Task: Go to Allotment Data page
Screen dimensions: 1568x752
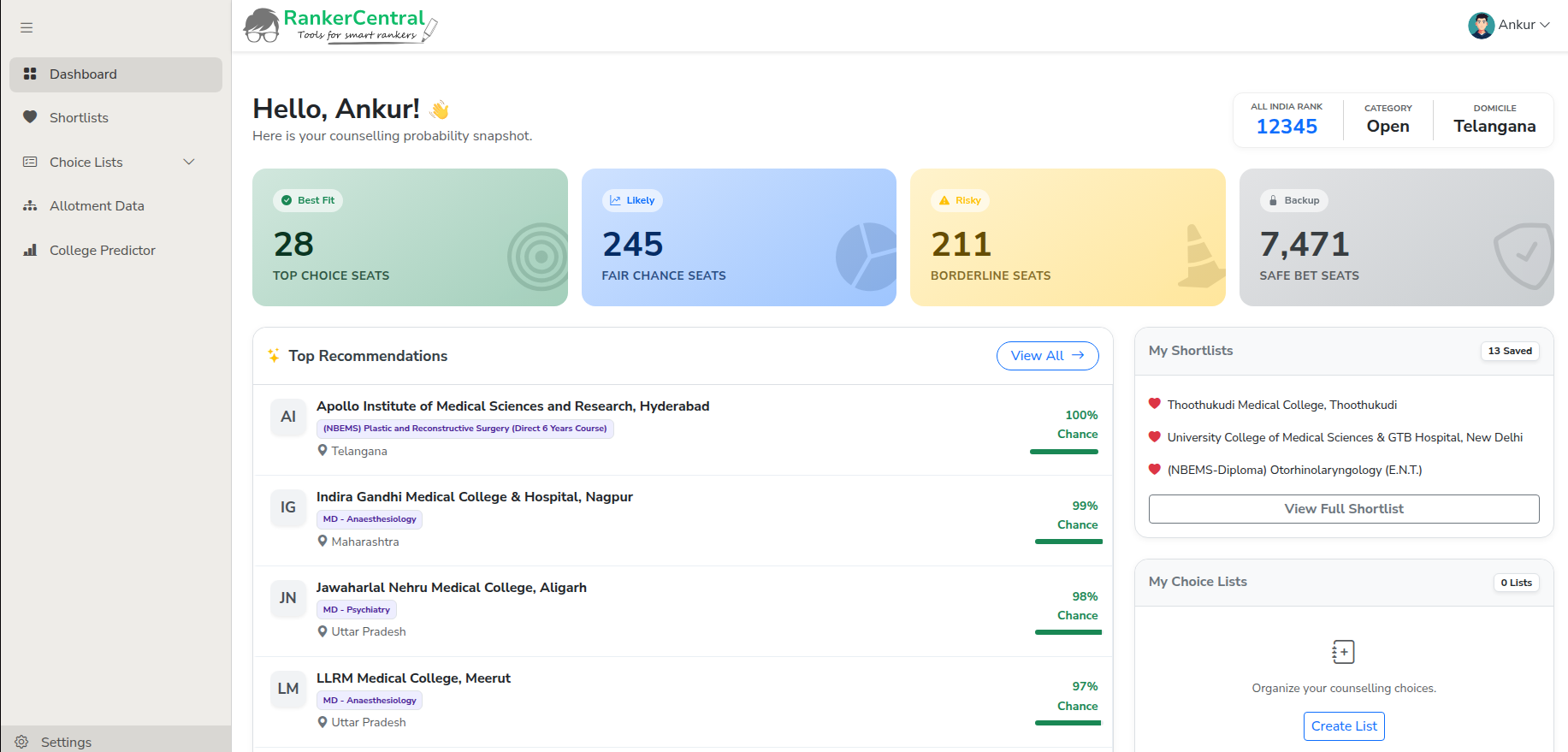Action: (97, 206)
